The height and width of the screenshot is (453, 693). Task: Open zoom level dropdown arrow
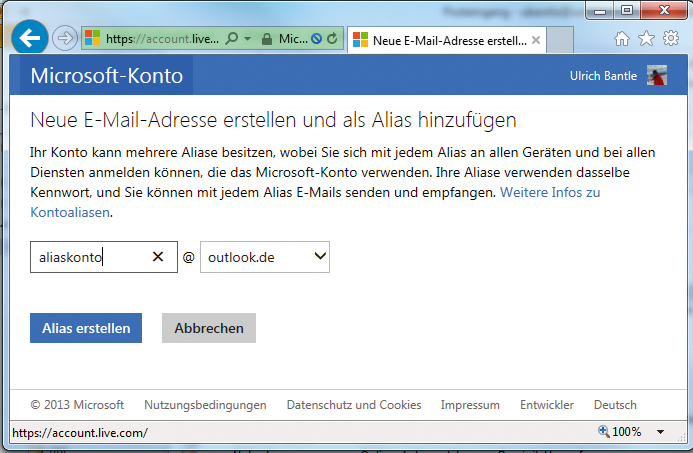[660, 432]
